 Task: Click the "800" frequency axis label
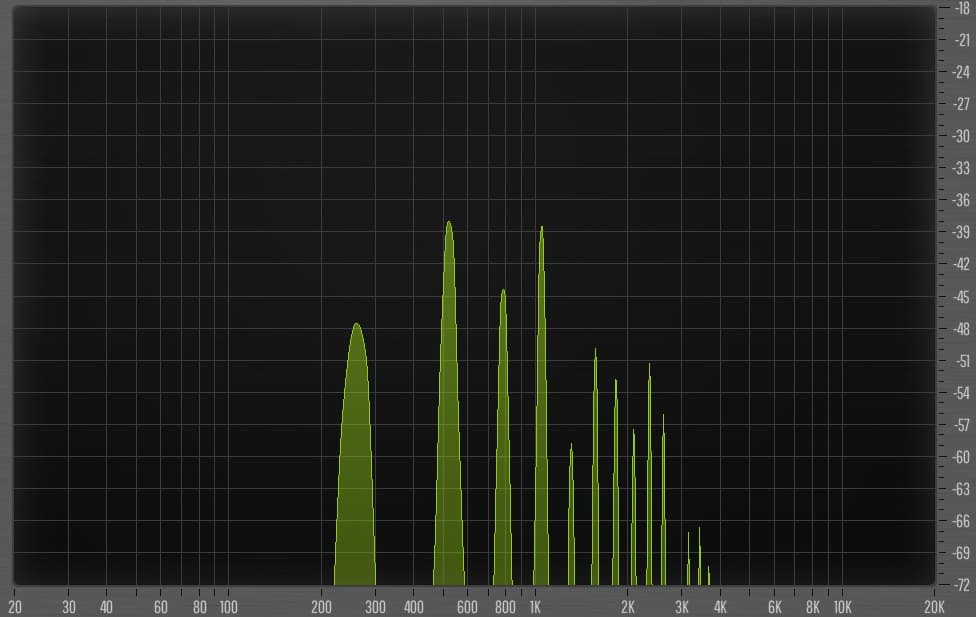505,607
